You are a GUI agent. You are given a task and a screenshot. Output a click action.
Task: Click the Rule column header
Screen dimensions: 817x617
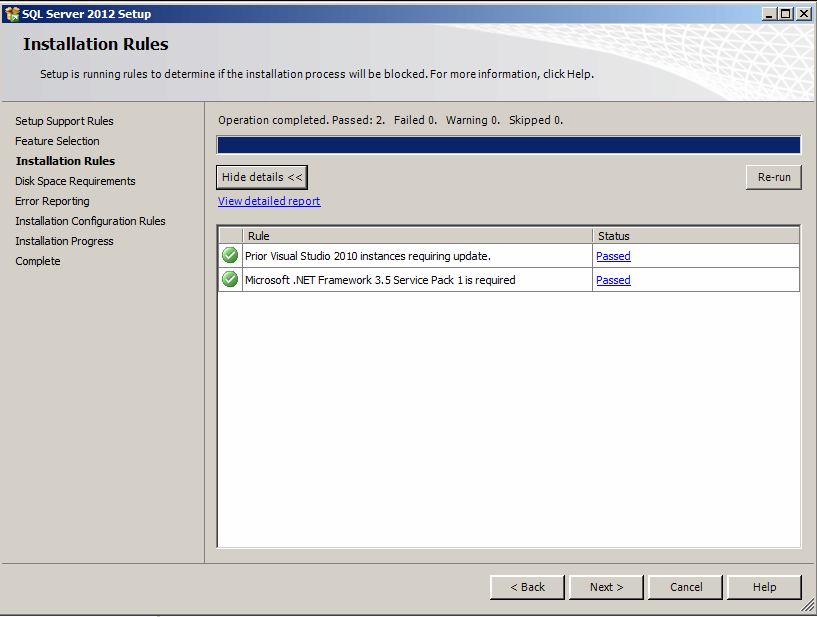417,236
